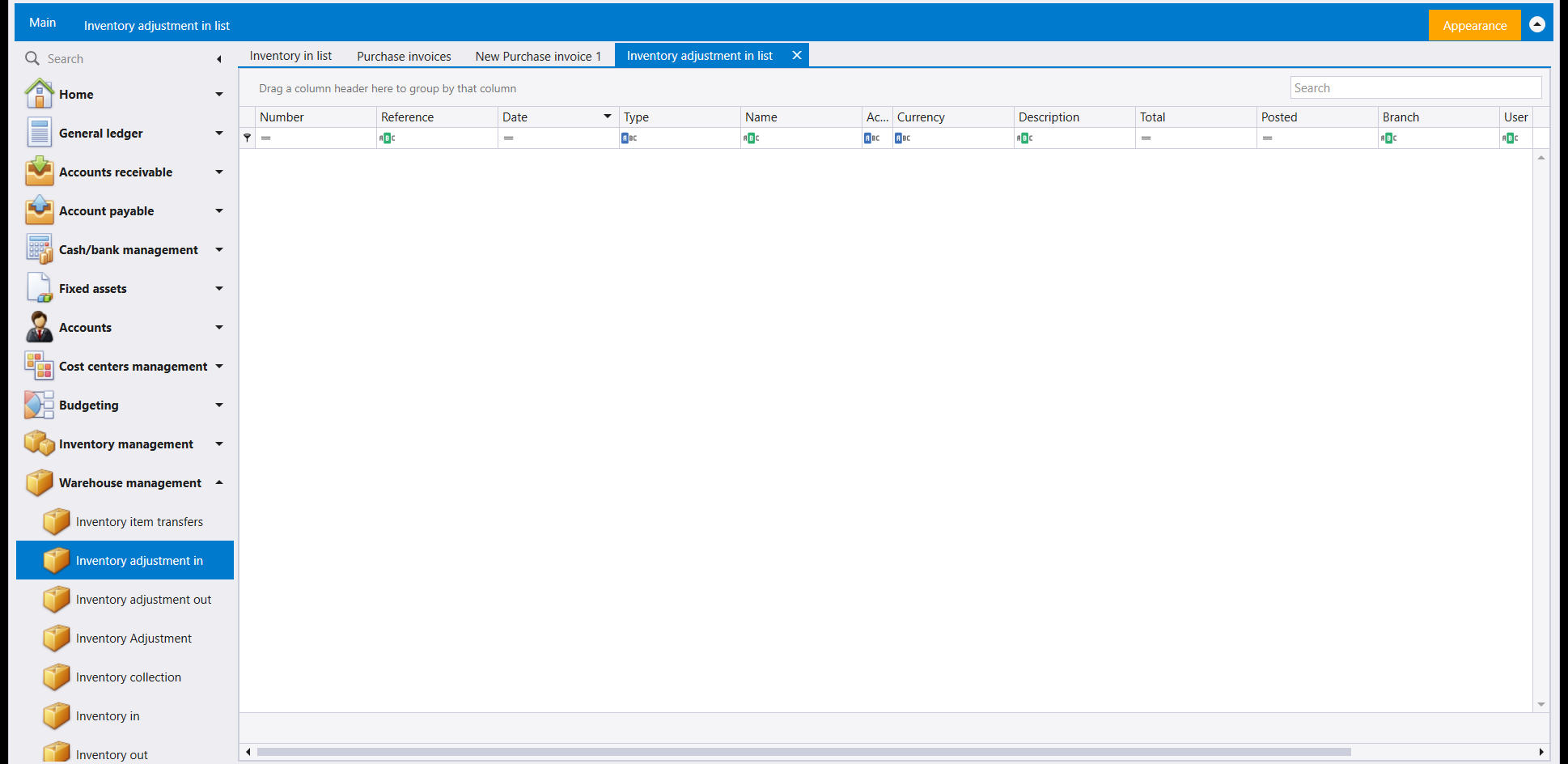The width and height of the screenshot is (1568, 764).
Task: Click the vertical scrollbar down arrow
Action: point(1541,704)
